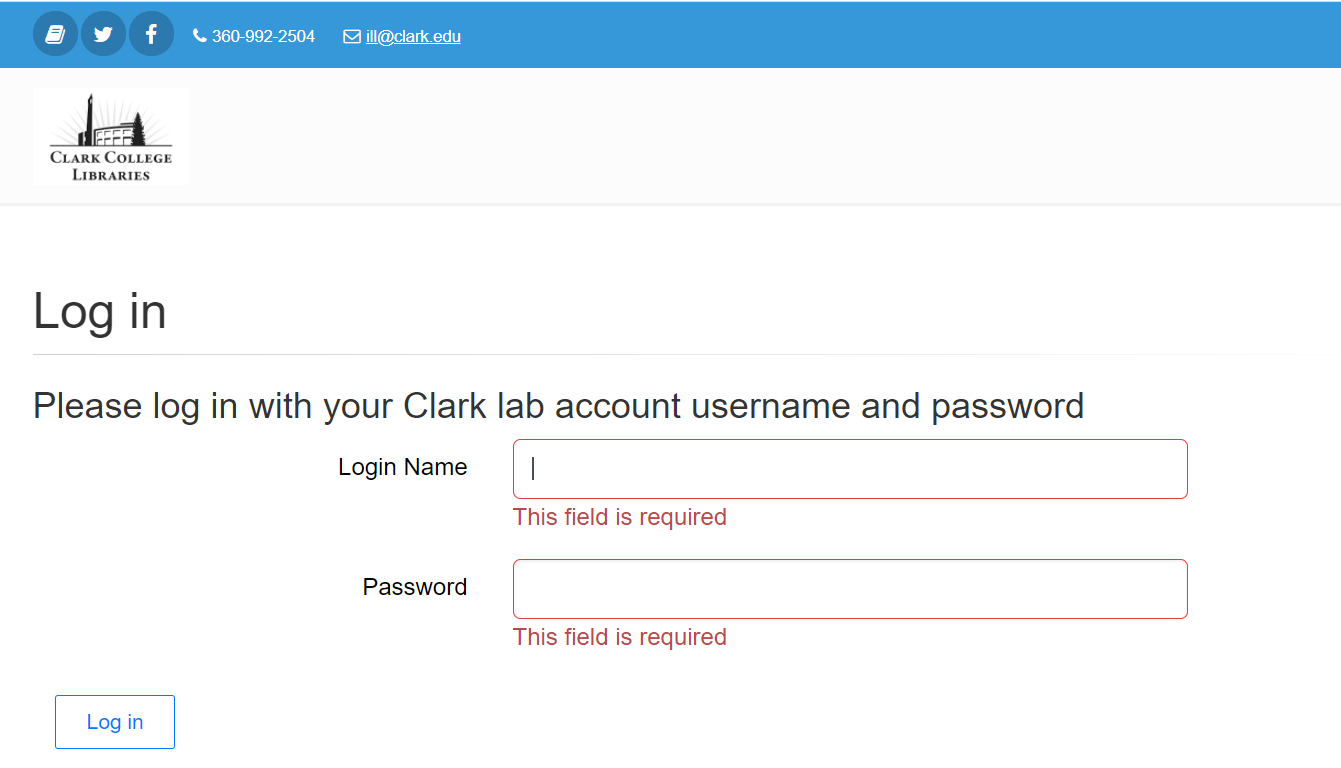This screenshot has height=768, width=1341.
Task: Click the Clark College Libraries logo
Action: click(x=111, y=137)
